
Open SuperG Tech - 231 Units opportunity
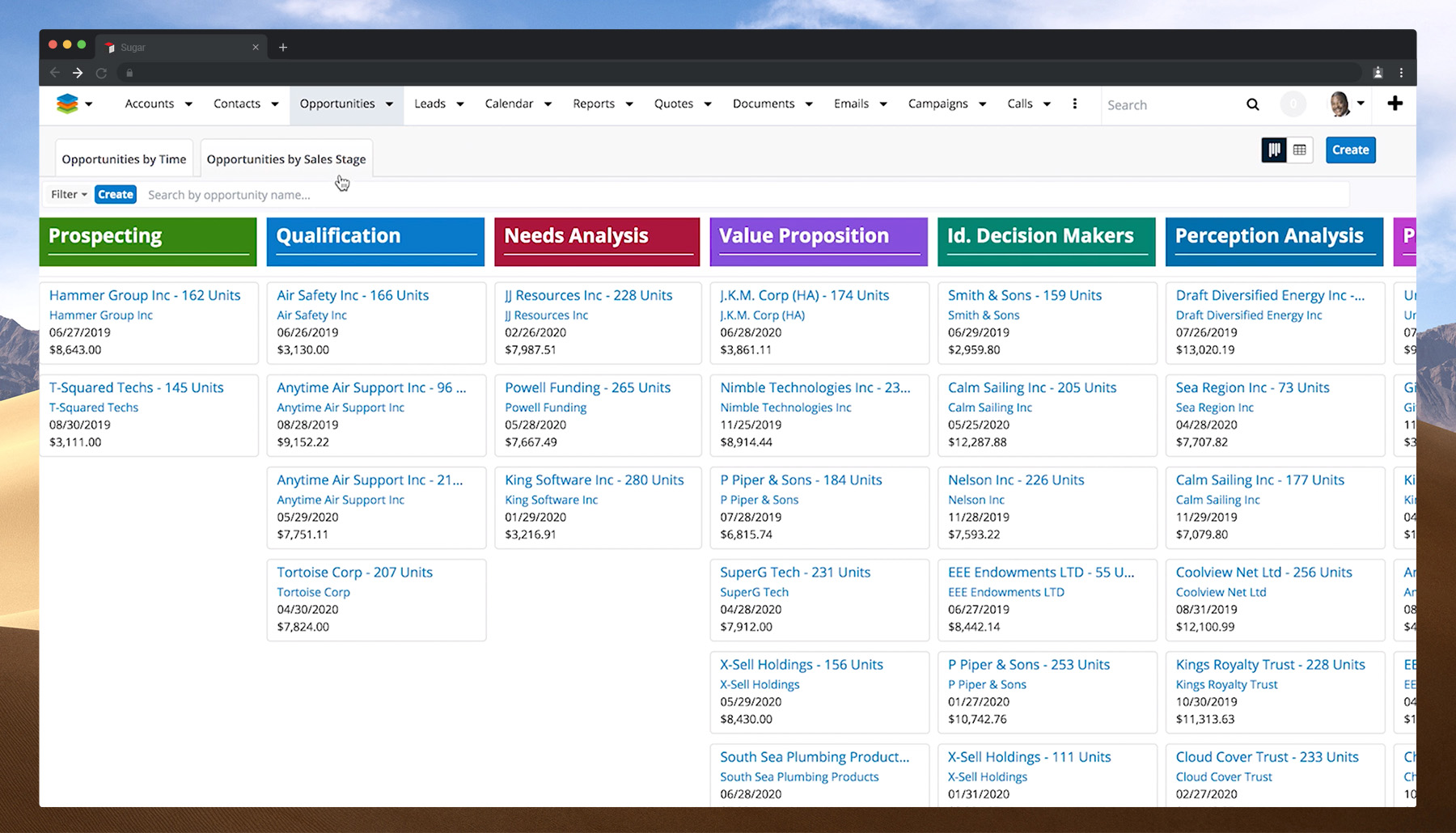tap(795, 572)
